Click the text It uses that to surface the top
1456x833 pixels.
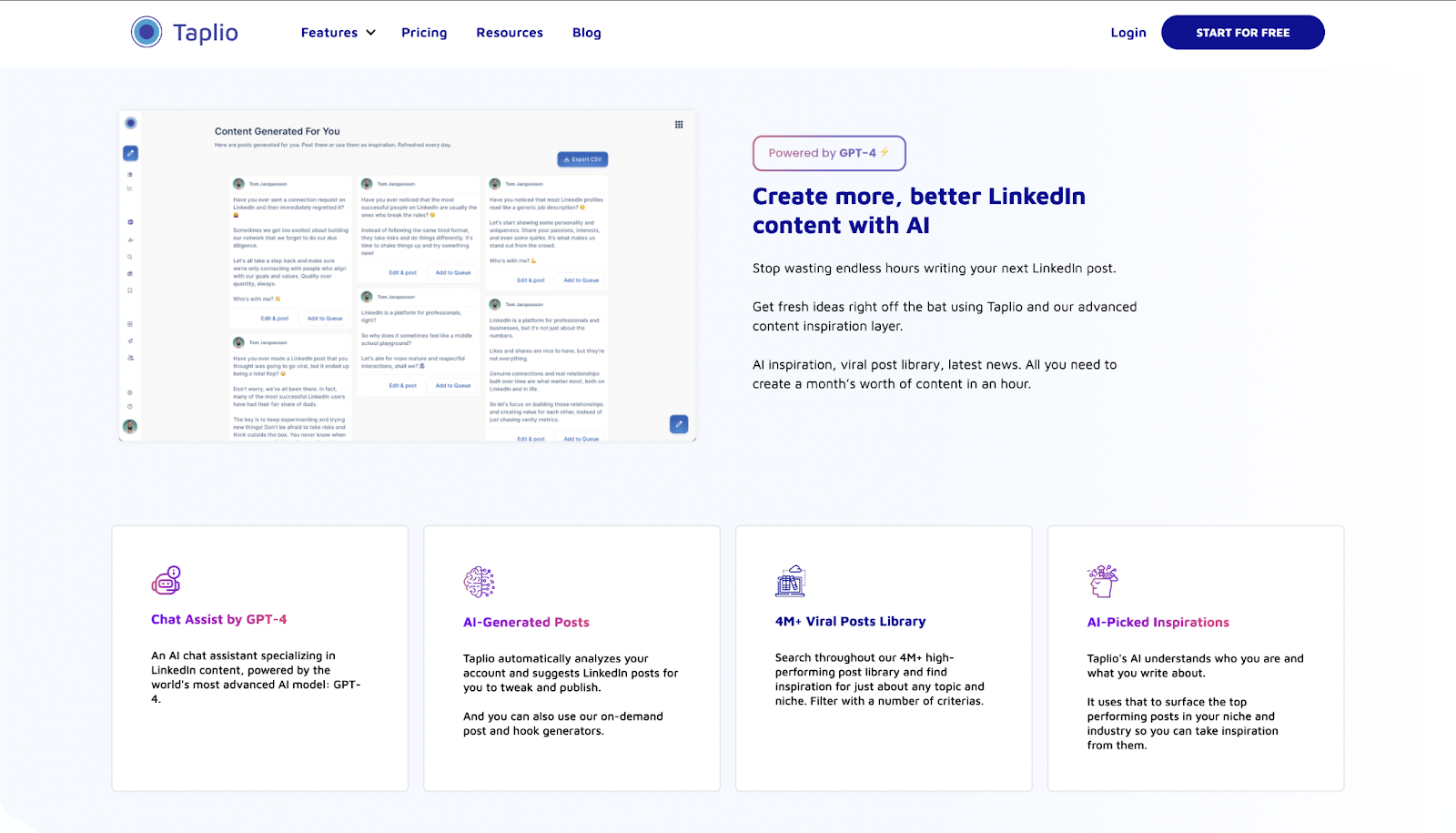pyautogui.click(x=1183, y=724)
